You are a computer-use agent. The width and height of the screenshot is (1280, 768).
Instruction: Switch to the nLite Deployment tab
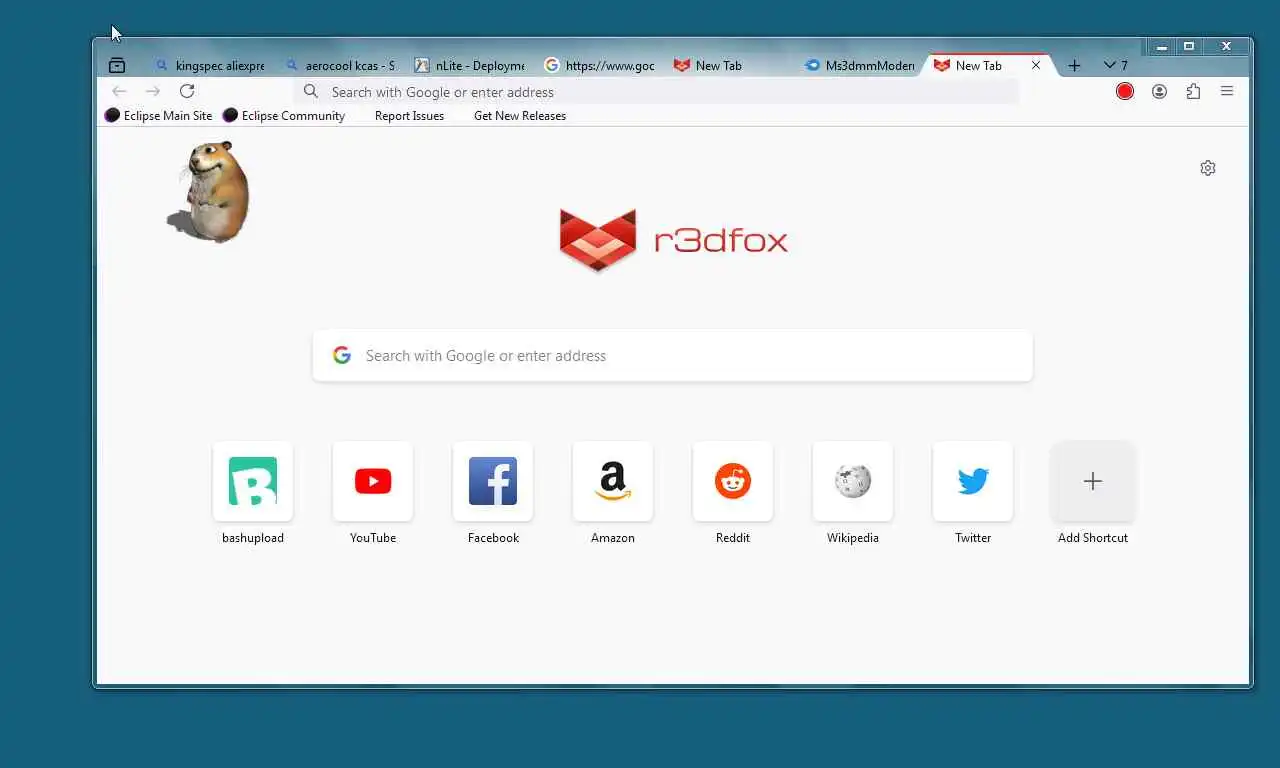(x=469, y=66)
